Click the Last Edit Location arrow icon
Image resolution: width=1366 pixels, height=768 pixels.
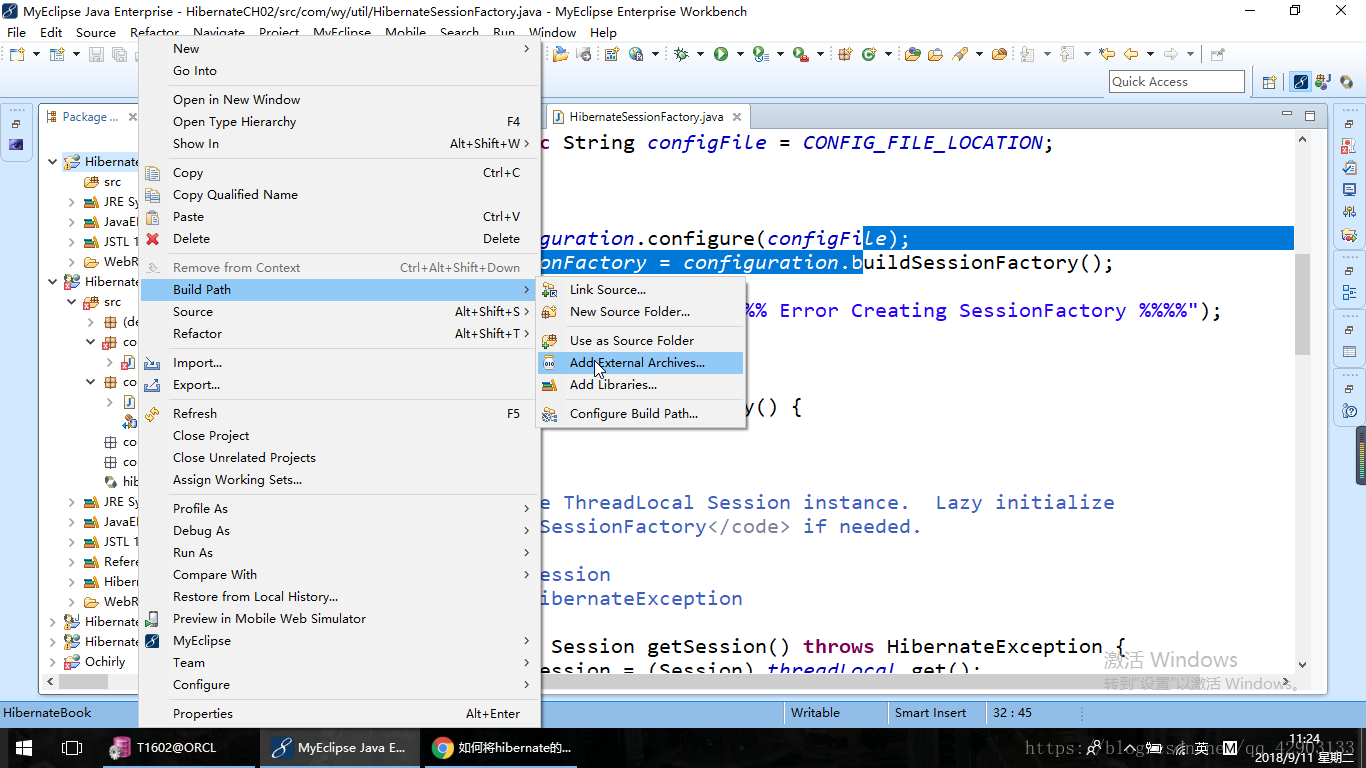pyautogui.click(x=1106, y=54)
